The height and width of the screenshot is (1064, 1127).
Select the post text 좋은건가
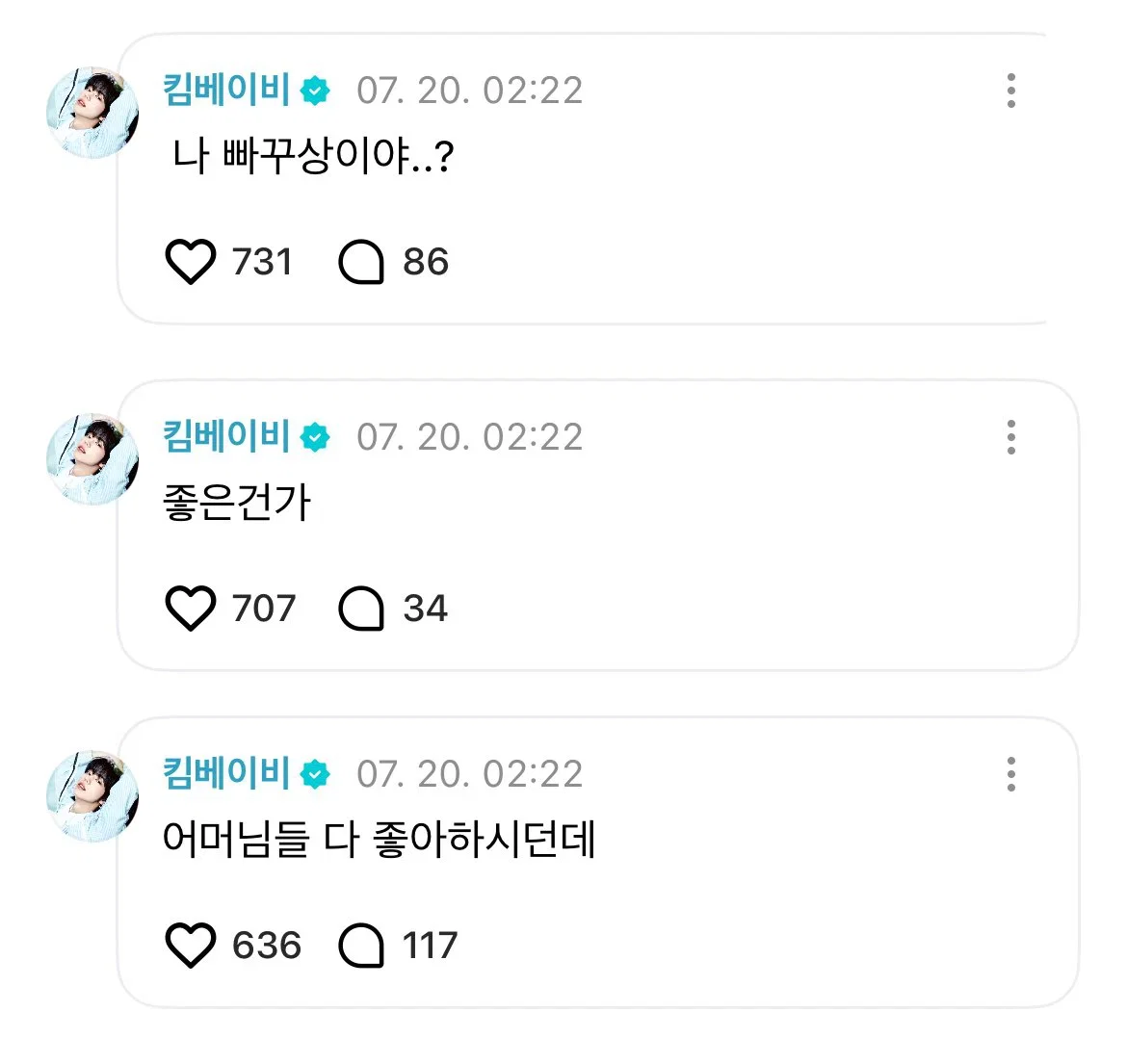(x=236, y=503)
